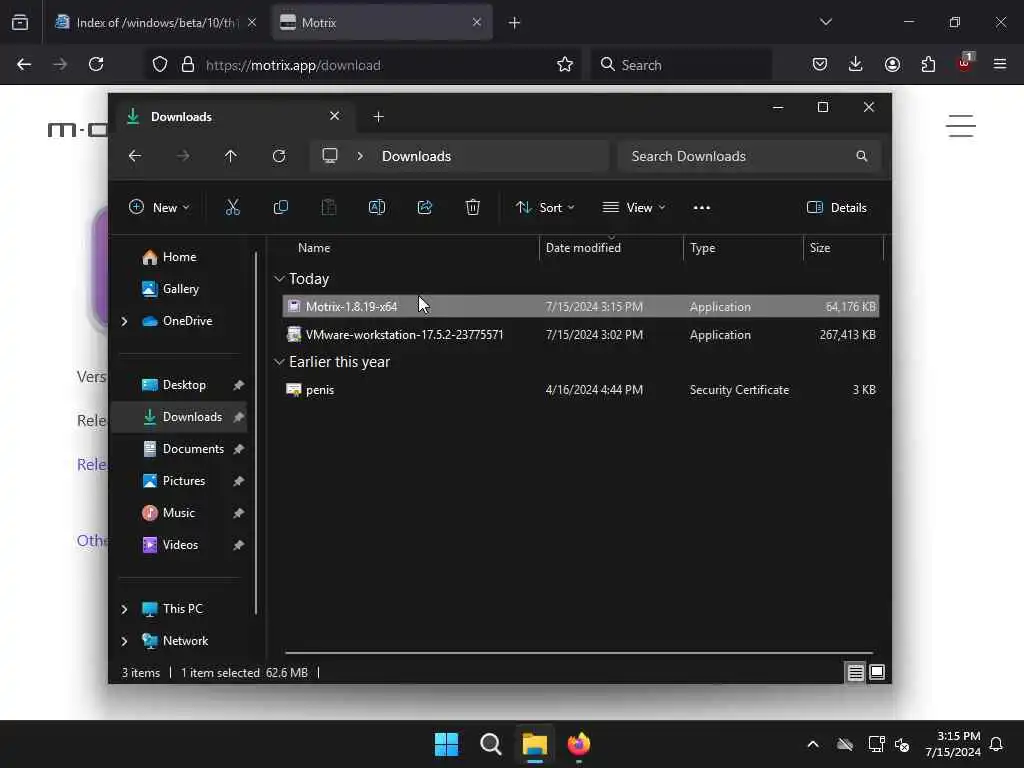Click the Explorer forward arrow
Image resolution: width=1024 pixels, height=768 pixels.
coord(183,156)
